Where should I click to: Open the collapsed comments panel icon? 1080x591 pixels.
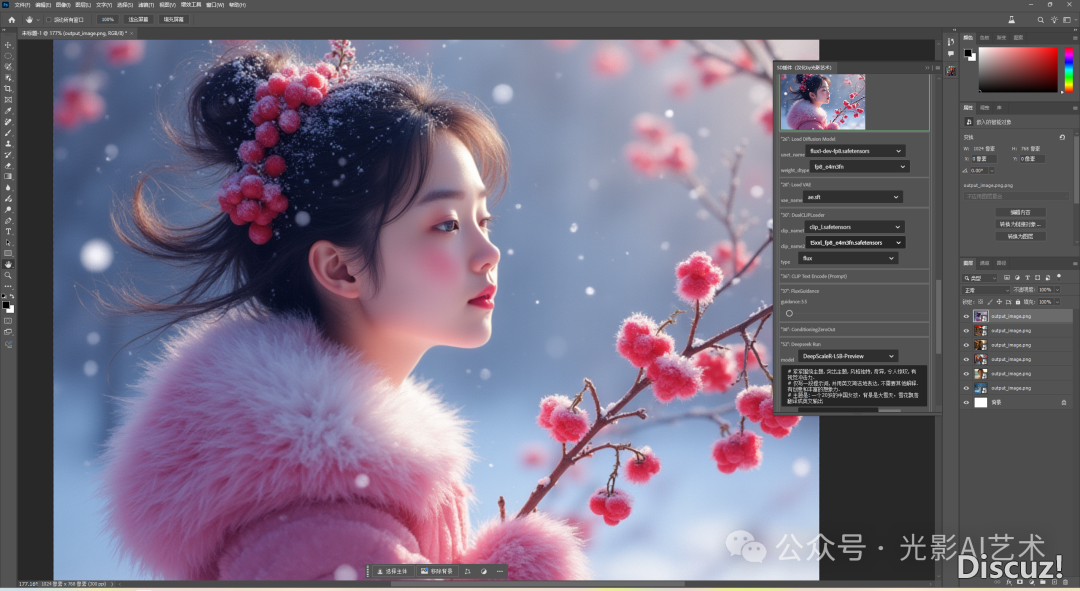[951, 54]
